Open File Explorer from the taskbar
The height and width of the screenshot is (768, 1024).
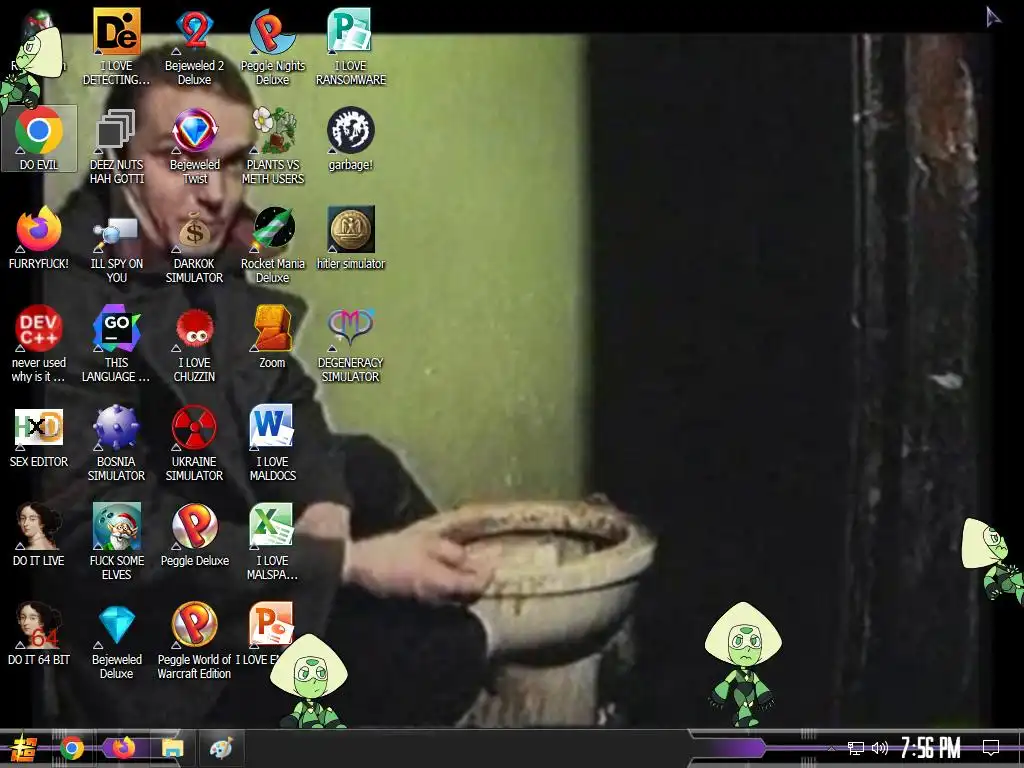coord(172,748)
